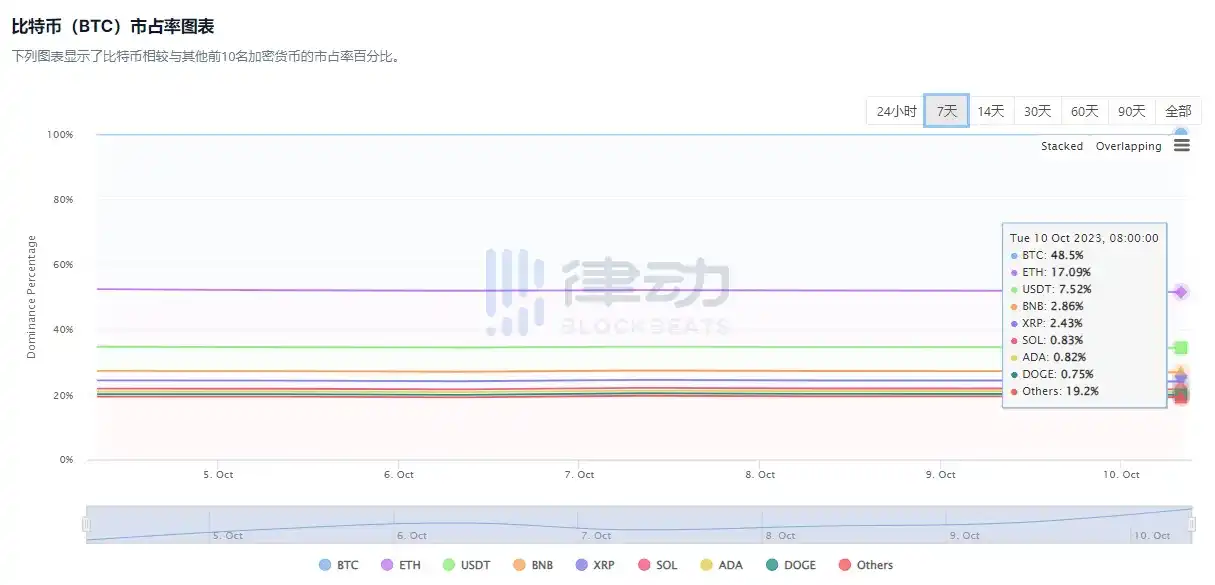The height and width of the screenshot is (585, 1215).
Task: Toggle BTC series in the legend
Action: 338,565
